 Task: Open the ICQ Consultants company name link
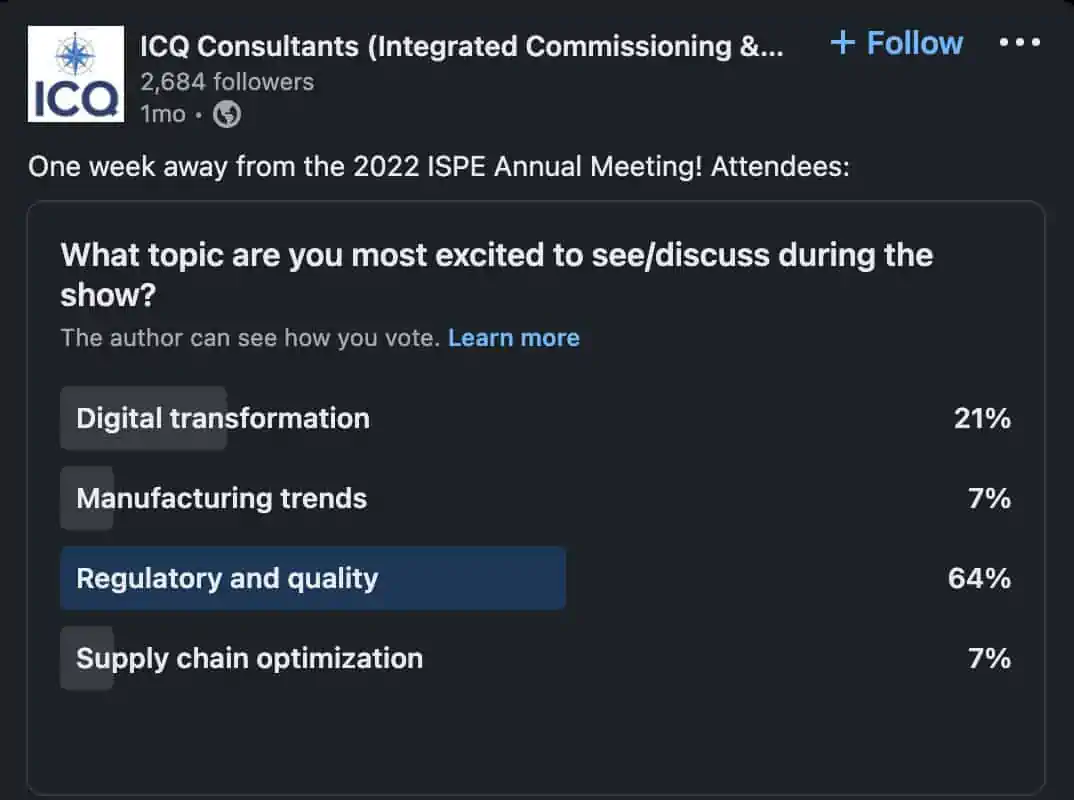click(x=462, y=47)
